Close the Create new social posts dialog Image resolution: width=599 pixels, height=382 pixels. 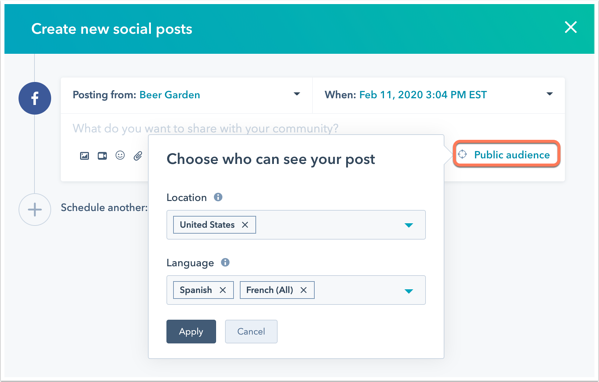click(x=571, y=27)
